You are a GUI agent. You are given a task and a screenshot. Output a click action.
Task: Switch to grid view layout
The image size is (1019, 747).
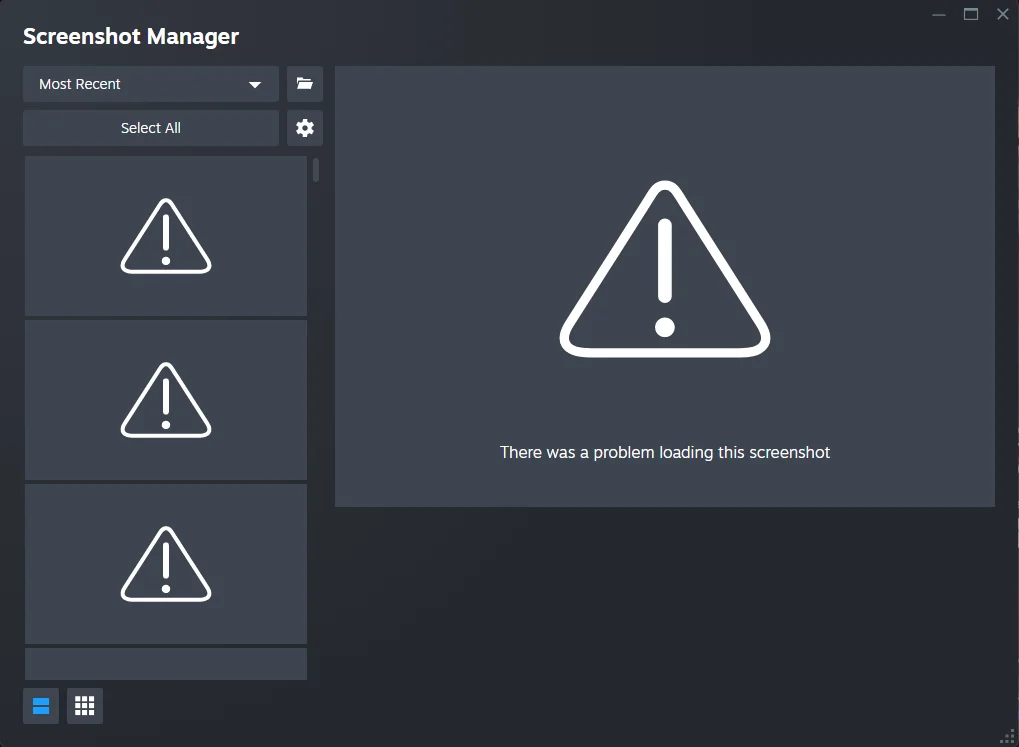[84, 706]
